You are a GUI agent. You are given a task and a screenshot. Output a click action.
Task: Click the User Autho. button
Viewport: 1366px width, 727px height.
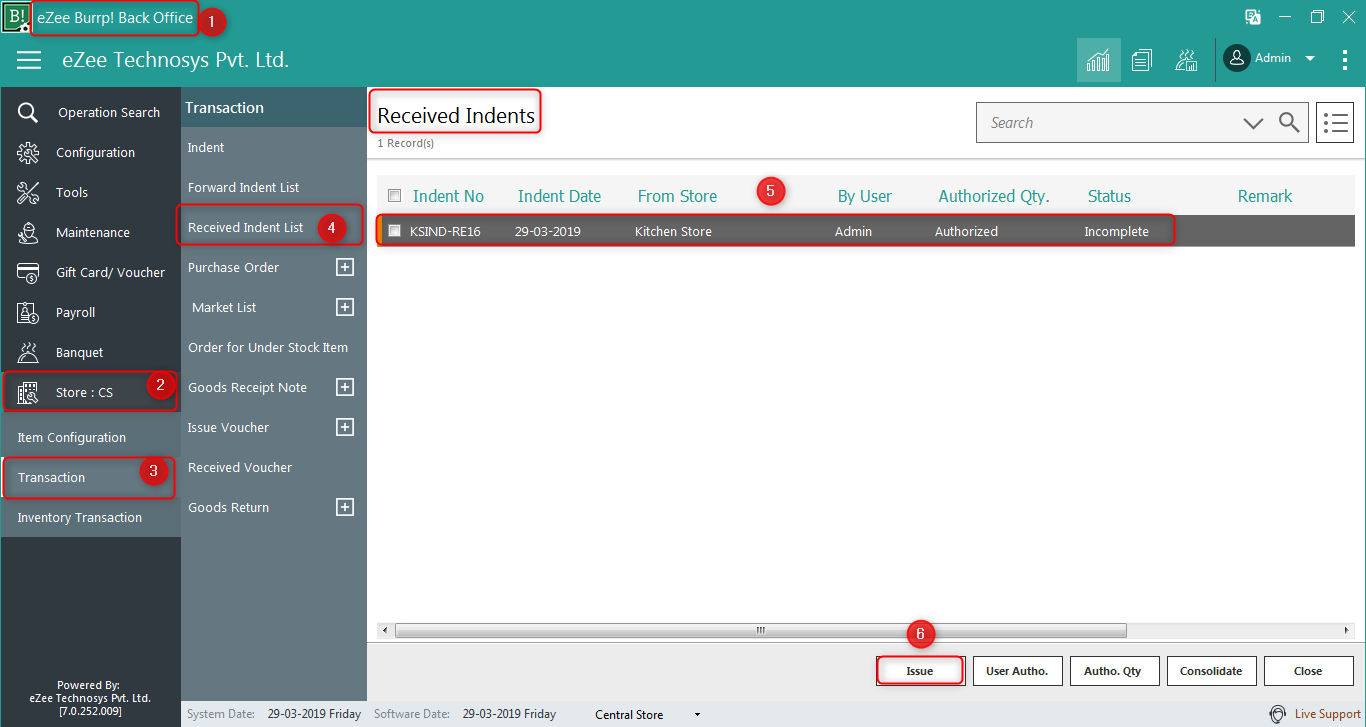pyautogui.click(x=1017, y=671)
